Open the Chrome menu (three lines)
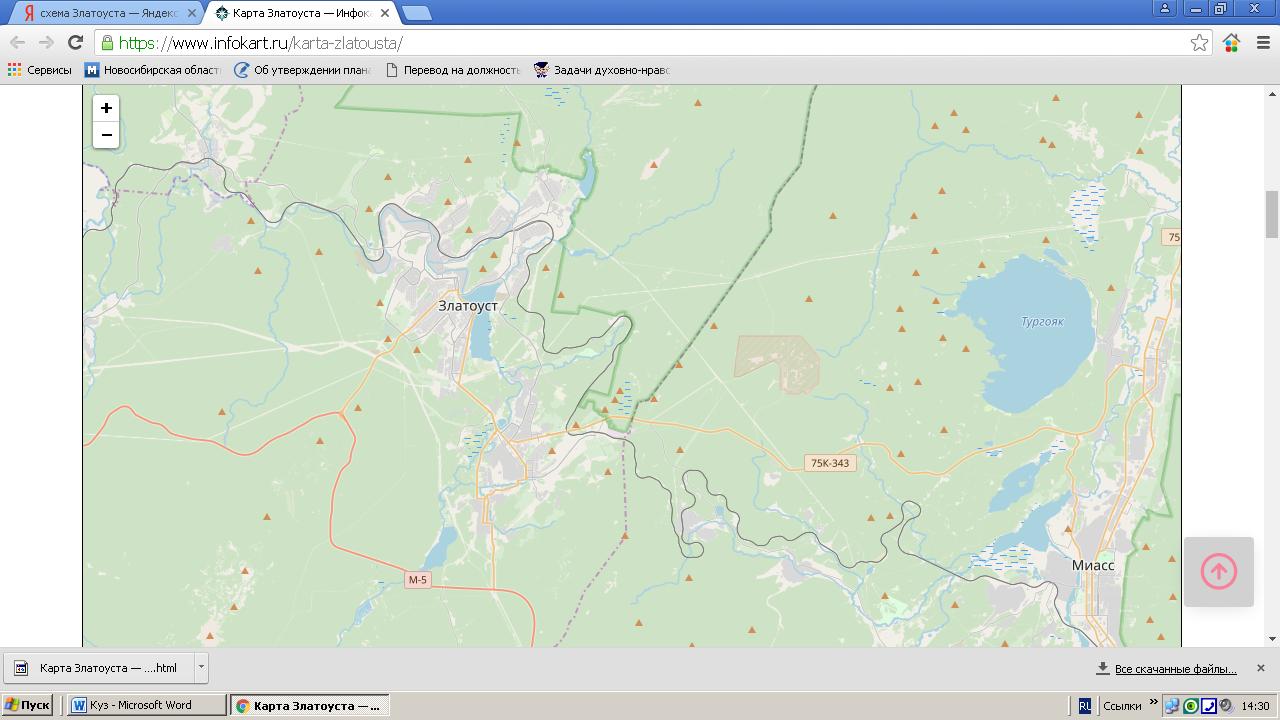Screen dimensions: 1280x720 click(x=1263, y=42)
